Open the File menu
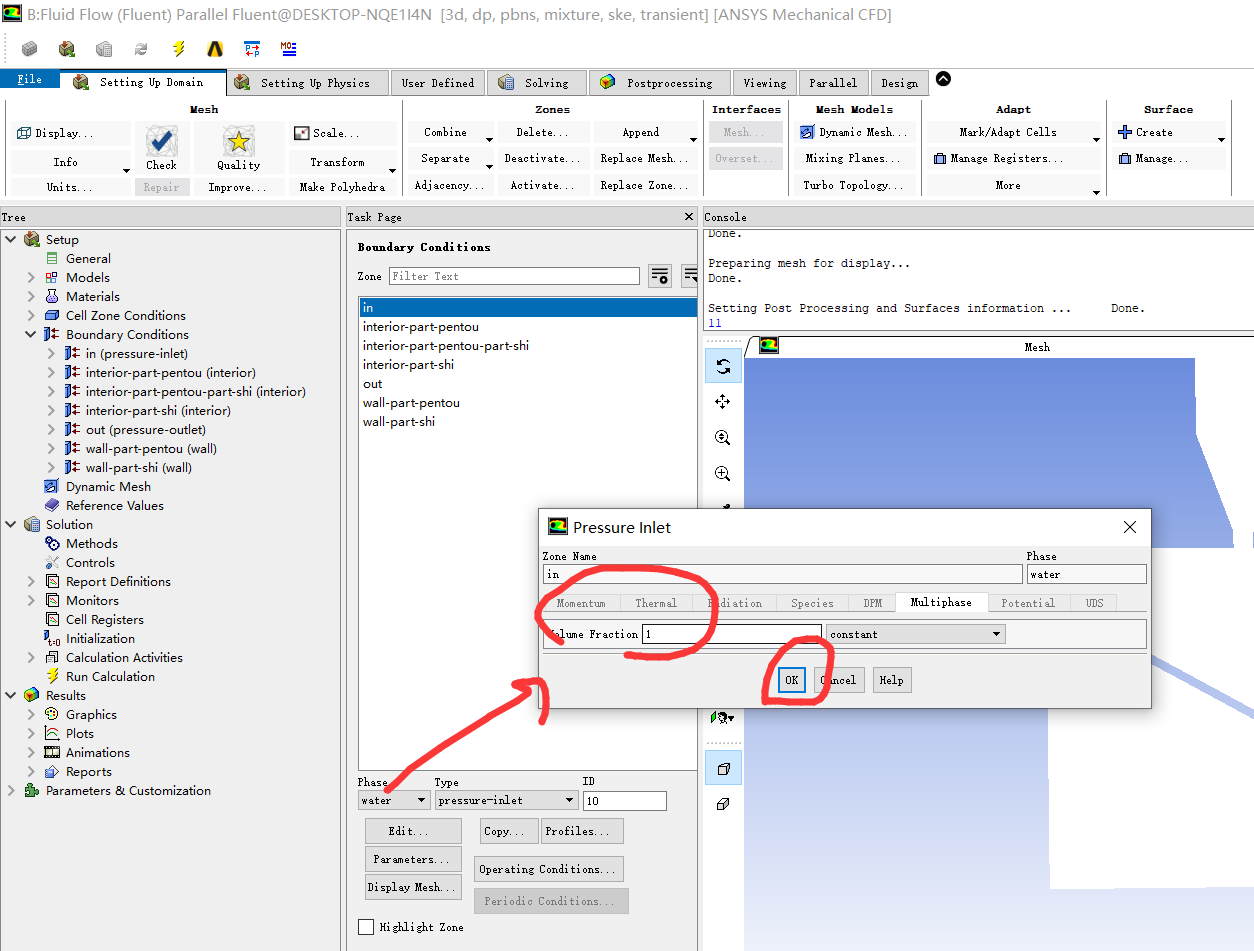The image size is (1254, 951). click(x=30, y=80)
